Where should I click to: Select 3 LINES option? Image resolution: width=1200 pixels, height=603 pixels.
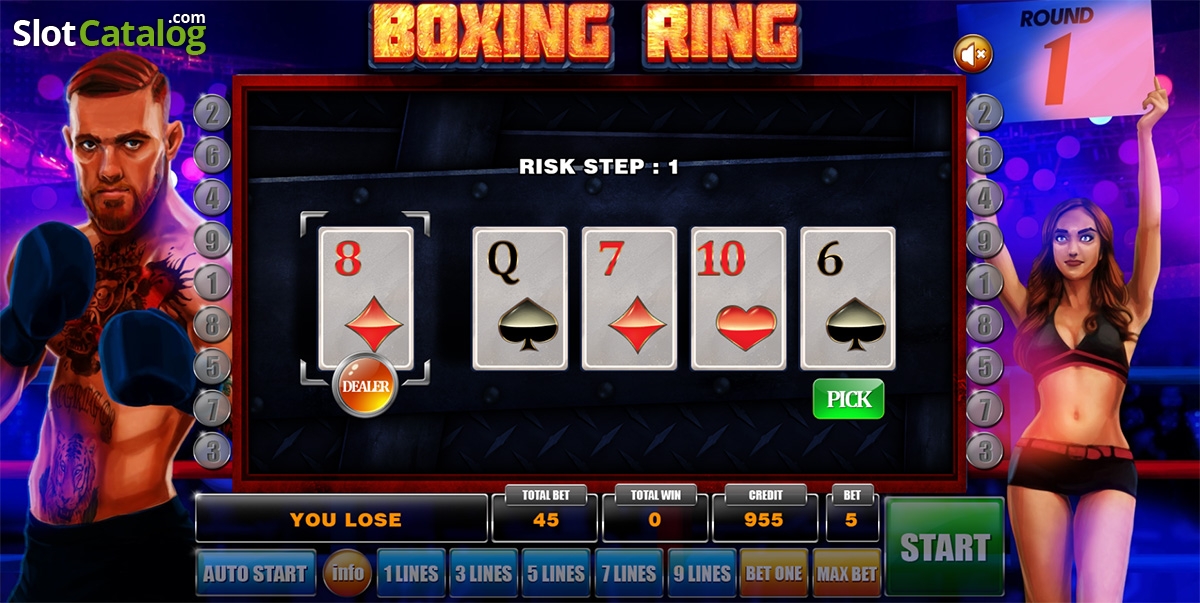tap(484, 573)
